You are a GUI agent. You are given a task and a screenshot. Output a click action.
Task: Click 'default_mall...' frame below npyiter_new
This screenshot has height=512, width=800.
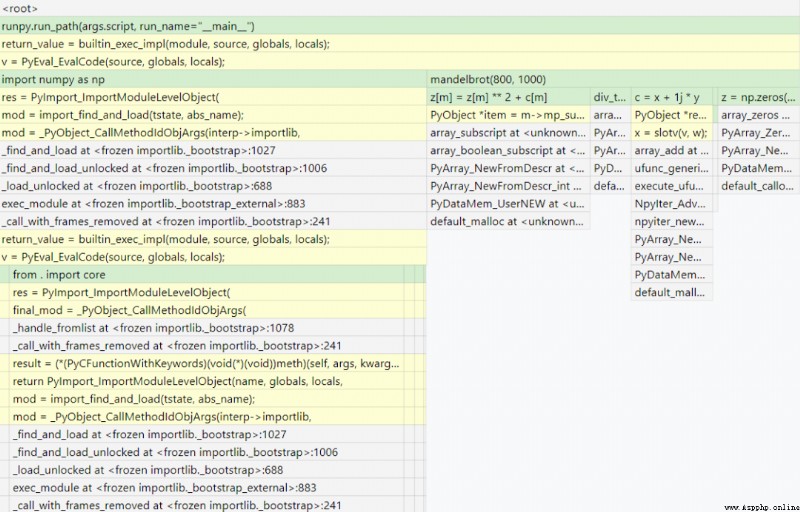[671, 292]
